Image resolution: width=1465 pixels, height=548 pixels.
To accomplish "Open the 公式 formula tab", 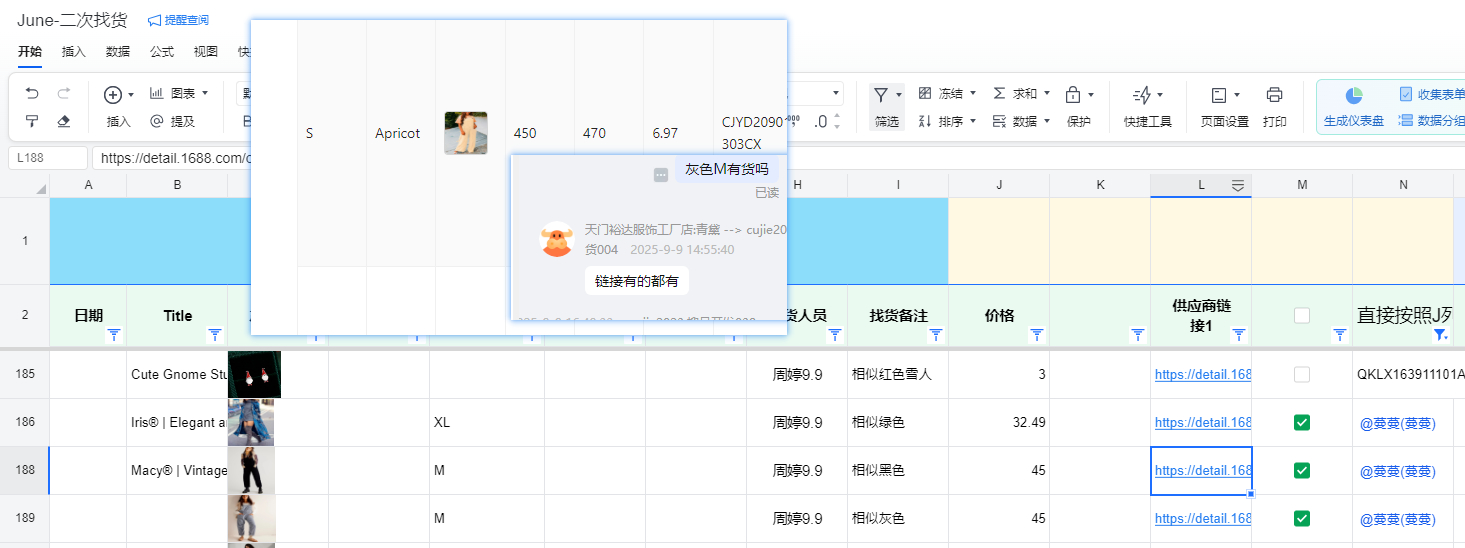I will pyautogui.click(x=161, y=51).
